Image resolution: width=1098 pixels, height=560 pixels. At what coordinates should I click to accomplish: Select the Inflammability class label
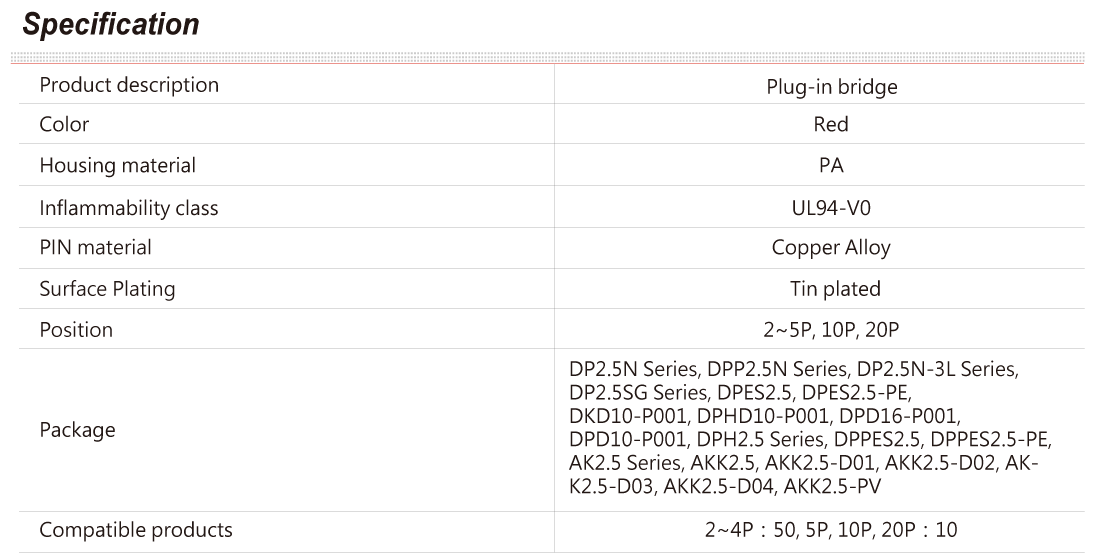pyautogui.click(x=129, y=209)
